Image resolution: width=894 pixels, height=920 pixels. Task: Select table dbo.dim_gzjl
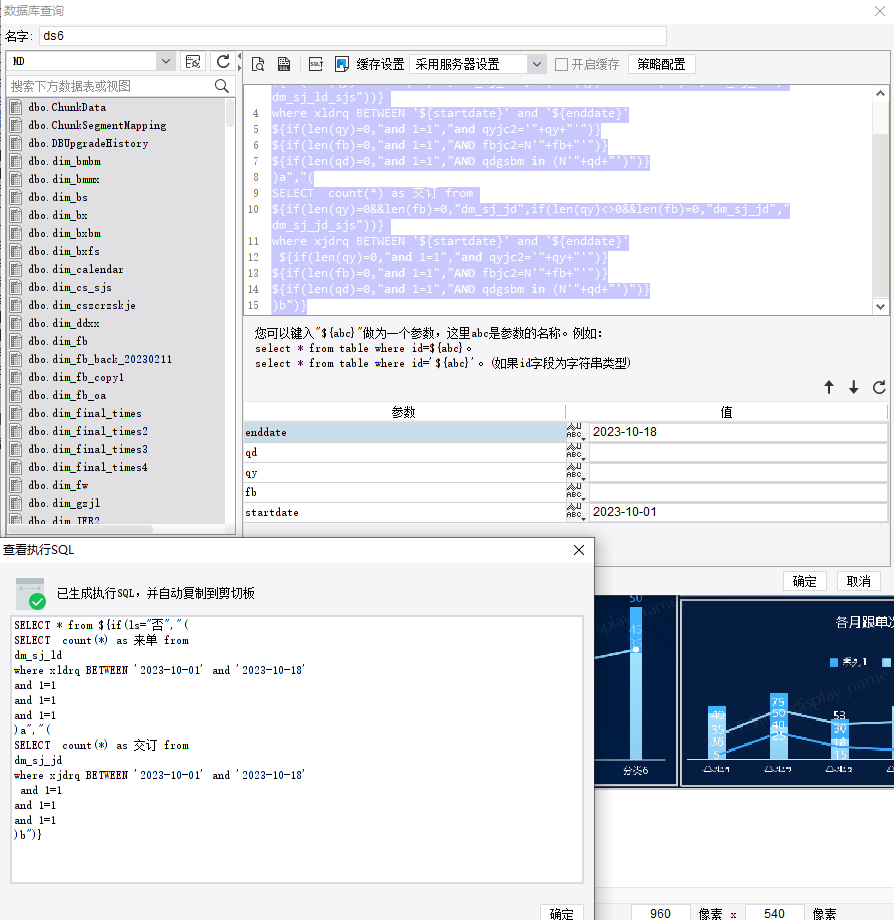click(x=65, y=503)
